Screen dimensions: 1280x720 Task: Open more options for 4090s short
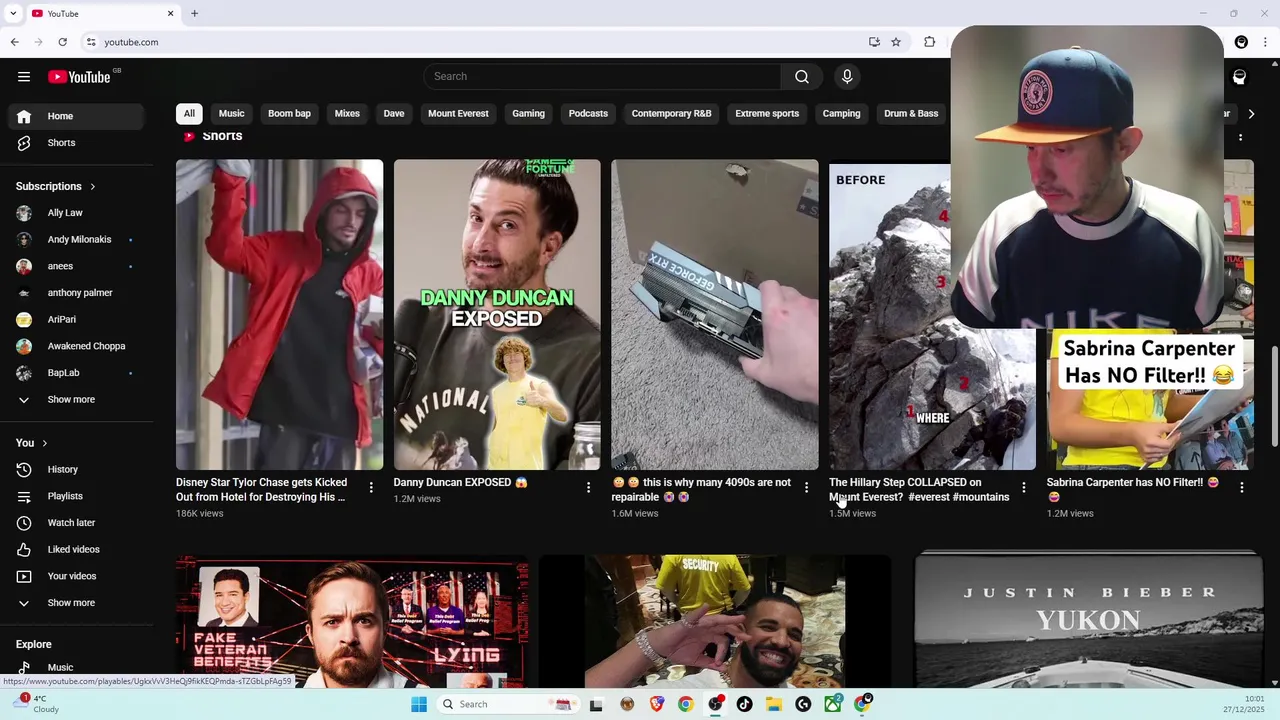[806, 488]
